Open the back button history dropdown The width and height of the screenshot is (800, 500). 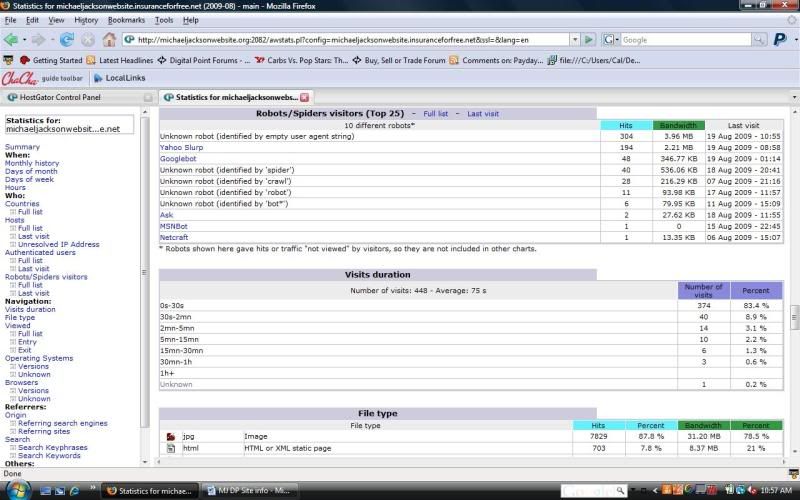point(24,40)
